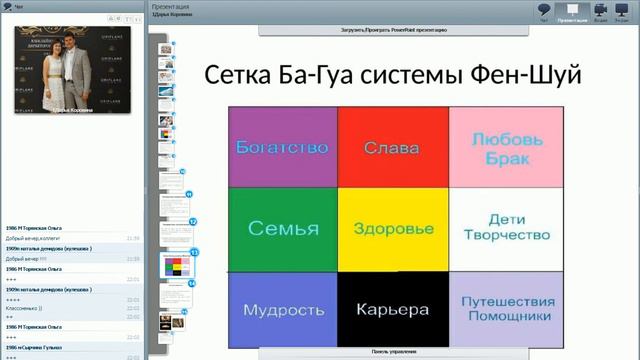Viewport: 640px width, 360px height.
Task: Select slide thumbnail number 11
Action: point(174,205)
